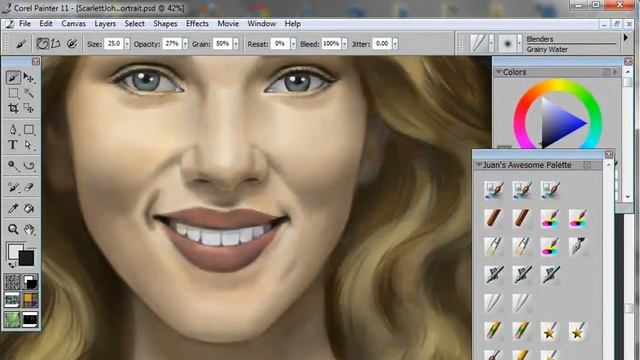640x360 pixels.
Task: Toggle Align to Path stroke option
Action: (x=72, y=44)
